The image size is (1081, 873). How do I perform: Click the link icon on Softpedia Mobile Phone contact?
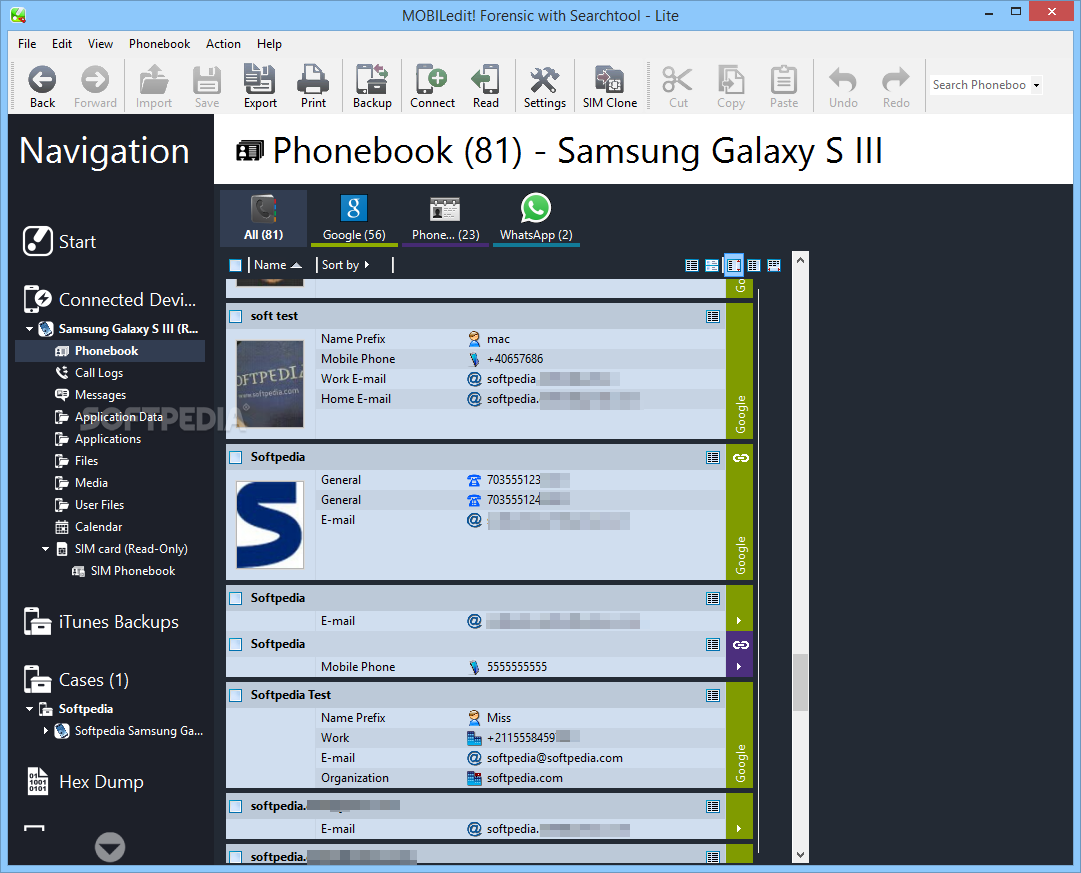[740, 645]
